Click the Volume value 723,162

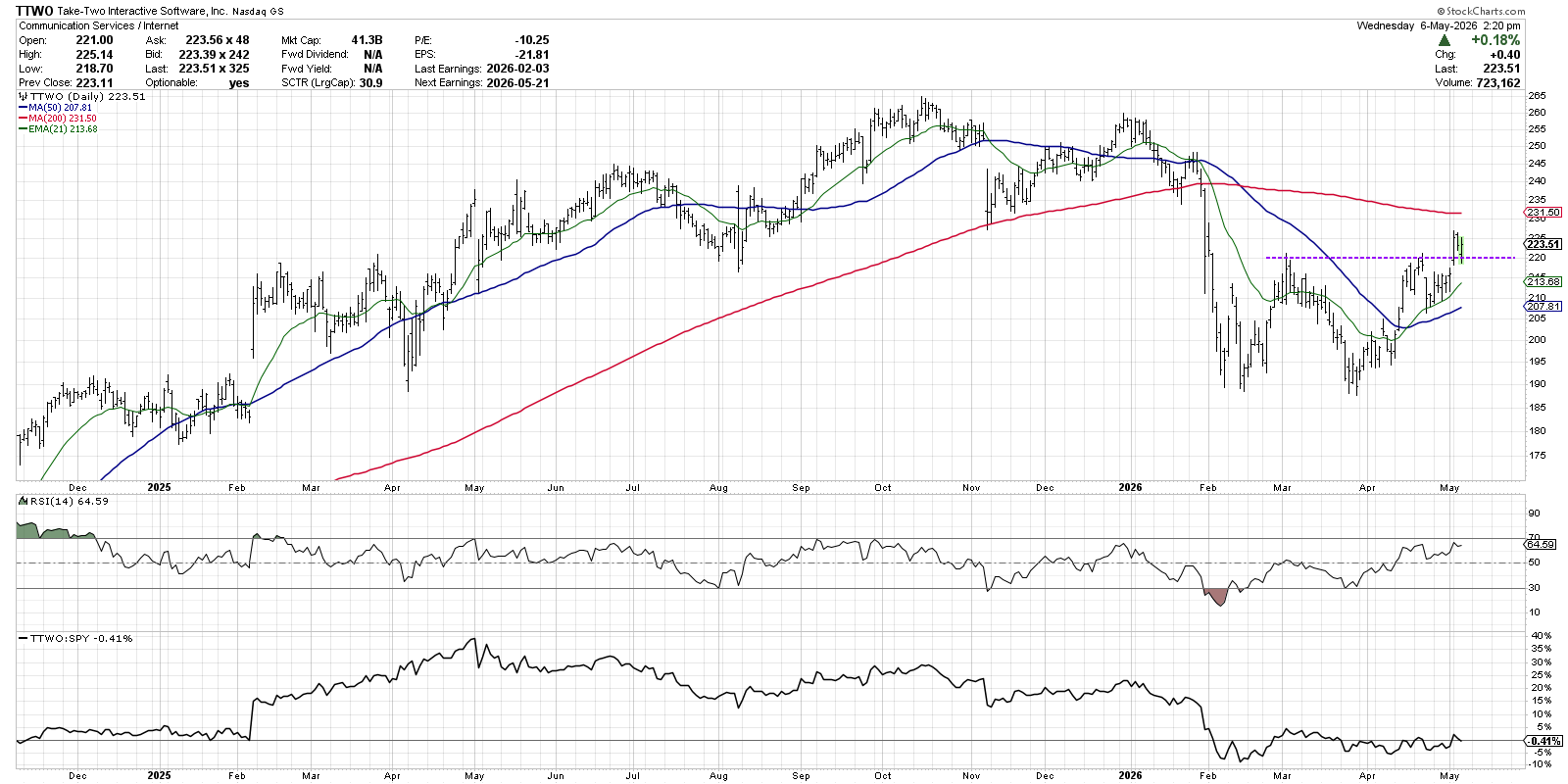1497,83
